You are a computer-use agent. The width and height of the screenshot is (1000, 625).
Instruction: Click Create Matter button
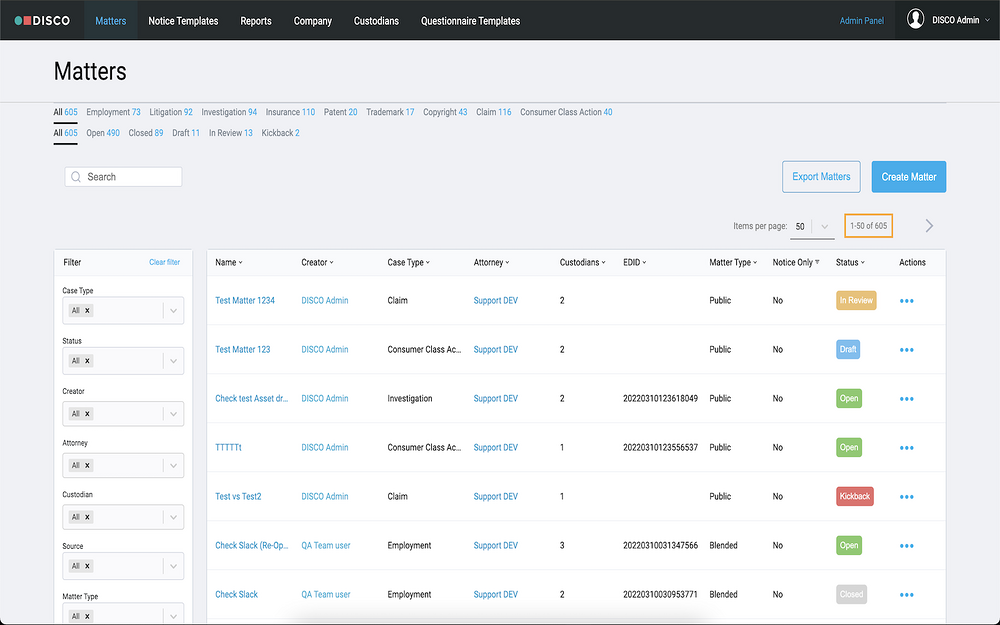(x=909, y=177)
